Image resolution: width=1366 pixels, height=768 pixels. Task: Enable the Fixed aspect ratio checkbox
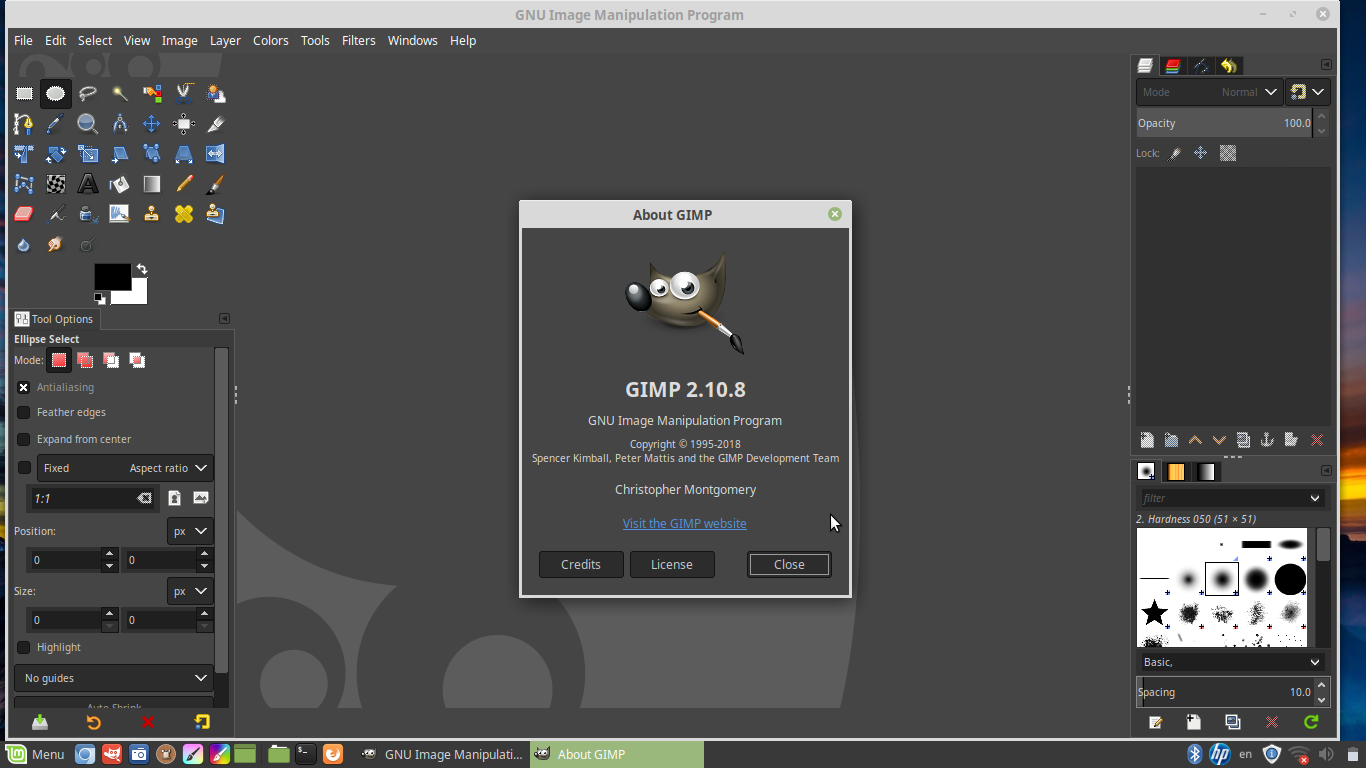tap(24, 468)
